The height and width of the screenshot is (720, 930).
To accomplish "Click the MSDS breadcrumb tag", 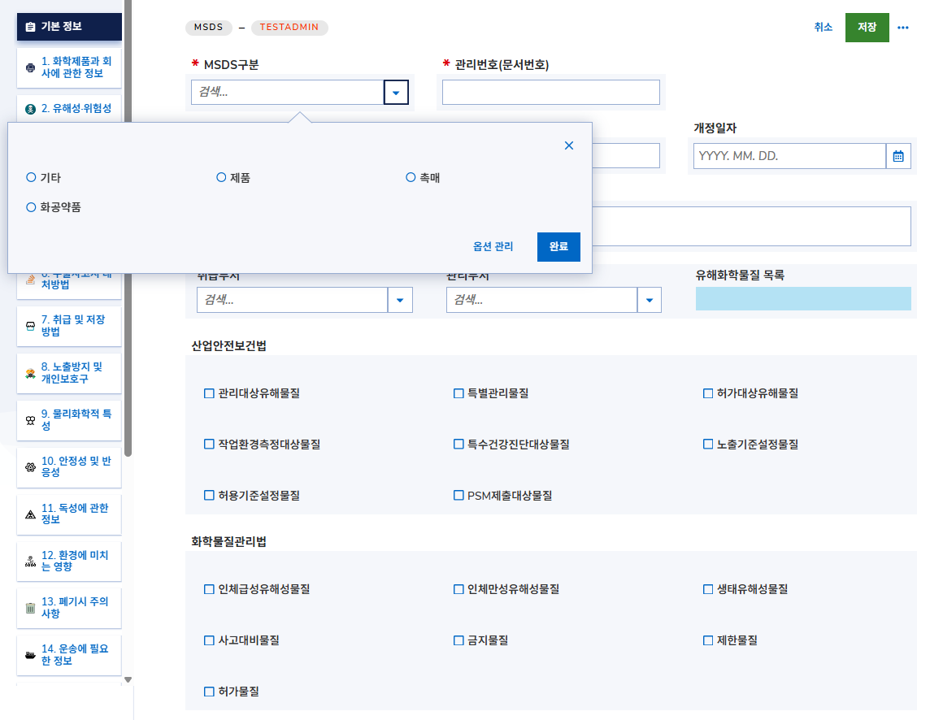I will coord(208,27).
